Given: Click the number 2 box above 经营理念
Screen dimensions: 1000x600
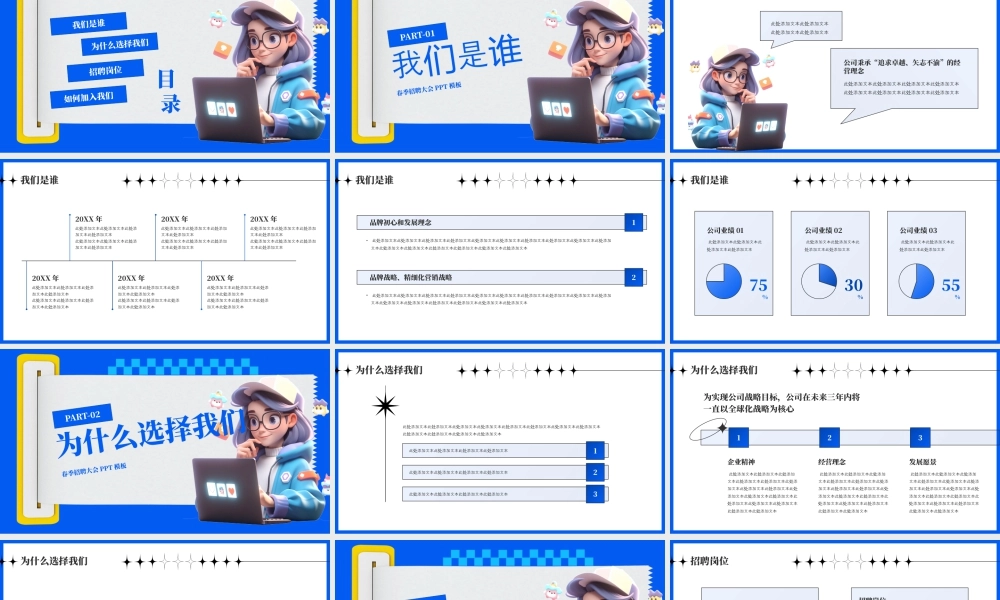Looking at the screenshot, I should [x=829, y=437].
